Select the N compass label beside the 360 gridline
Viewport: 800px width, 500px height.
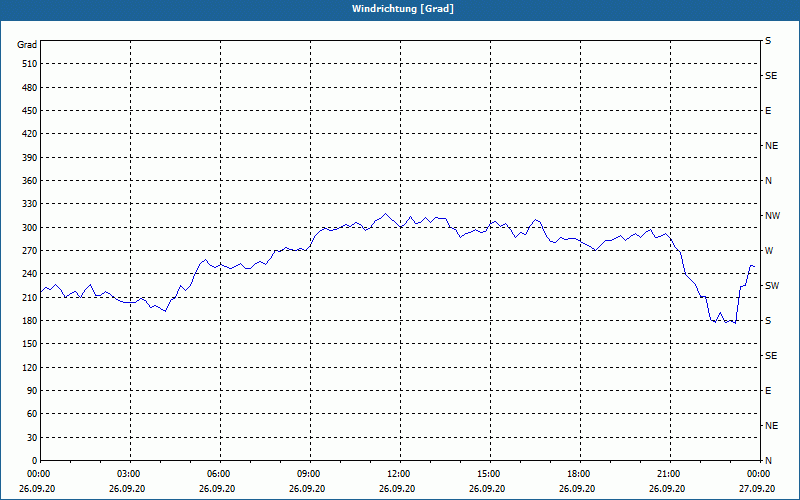click(x=768, y=181)
